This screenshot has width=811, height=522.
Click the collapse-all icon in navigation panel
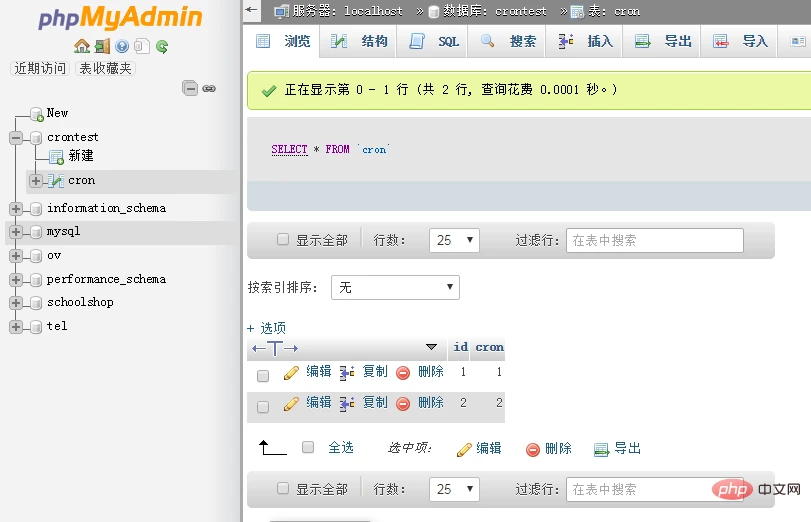coord(190,88)
